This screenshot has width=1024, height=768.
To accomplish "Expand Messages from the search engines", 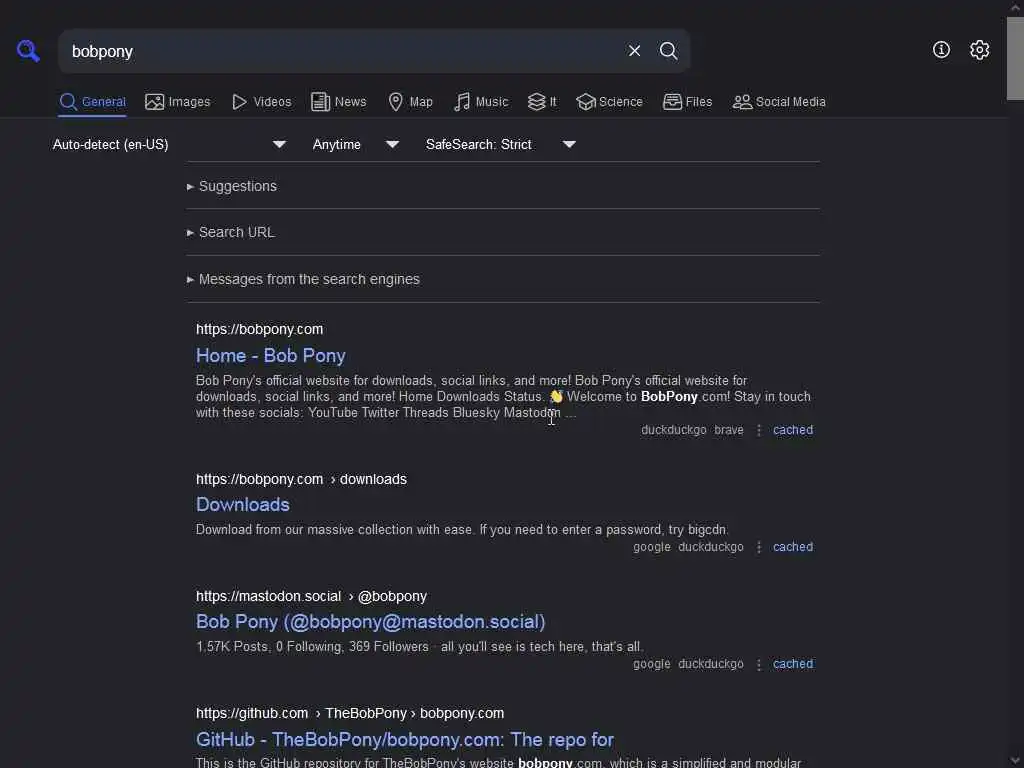I will pos(304,280).
